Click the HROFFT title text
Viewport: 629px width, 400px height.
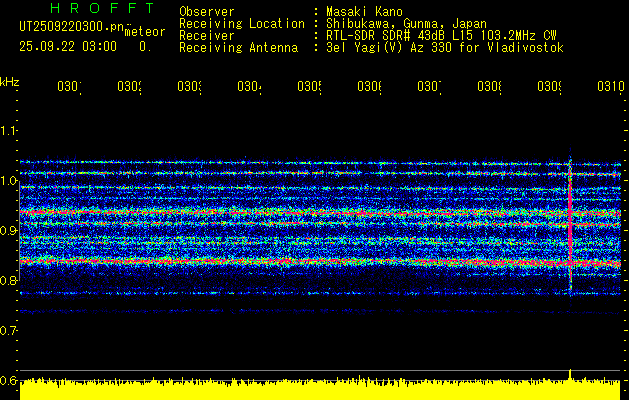pyautogui.click(x=102, y=8)
